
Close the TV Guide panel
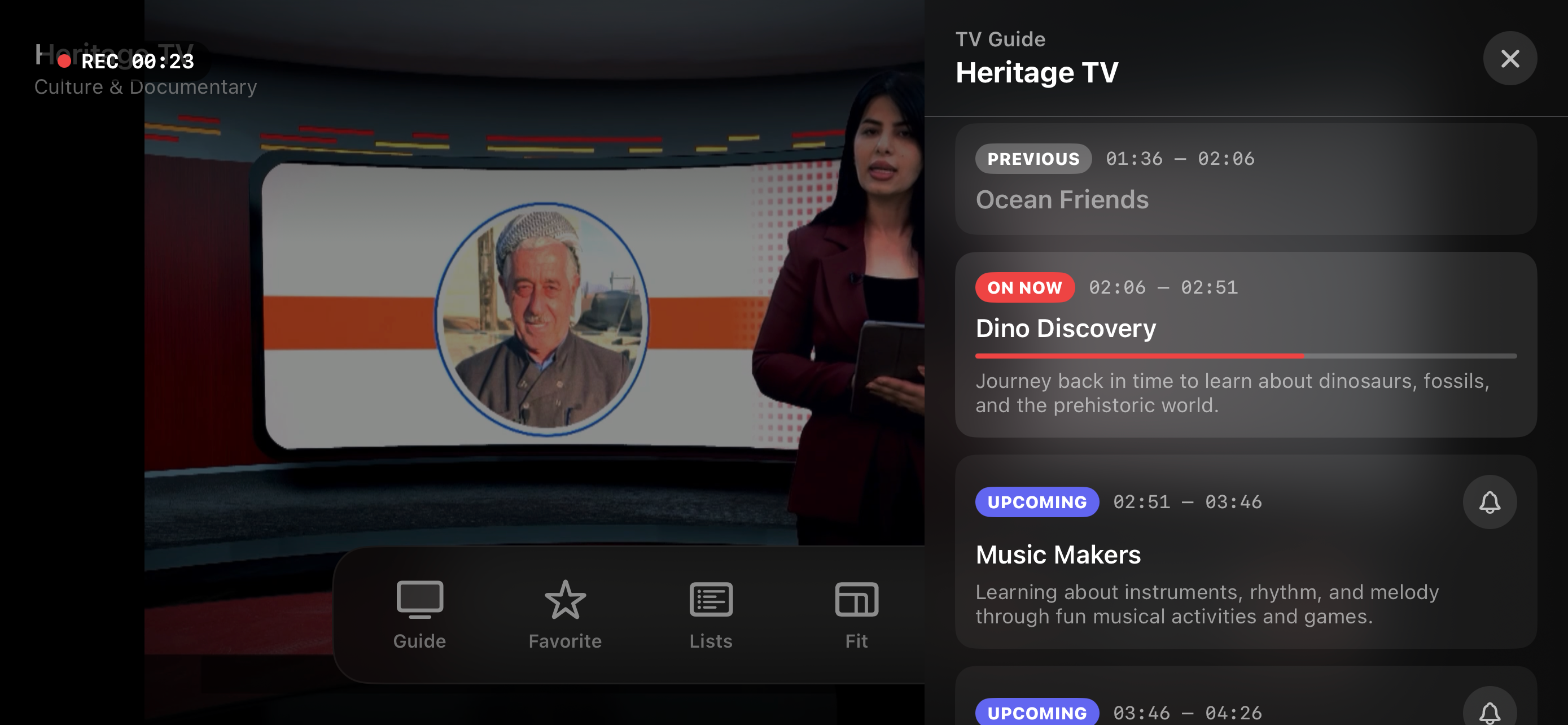[1509, 58]
